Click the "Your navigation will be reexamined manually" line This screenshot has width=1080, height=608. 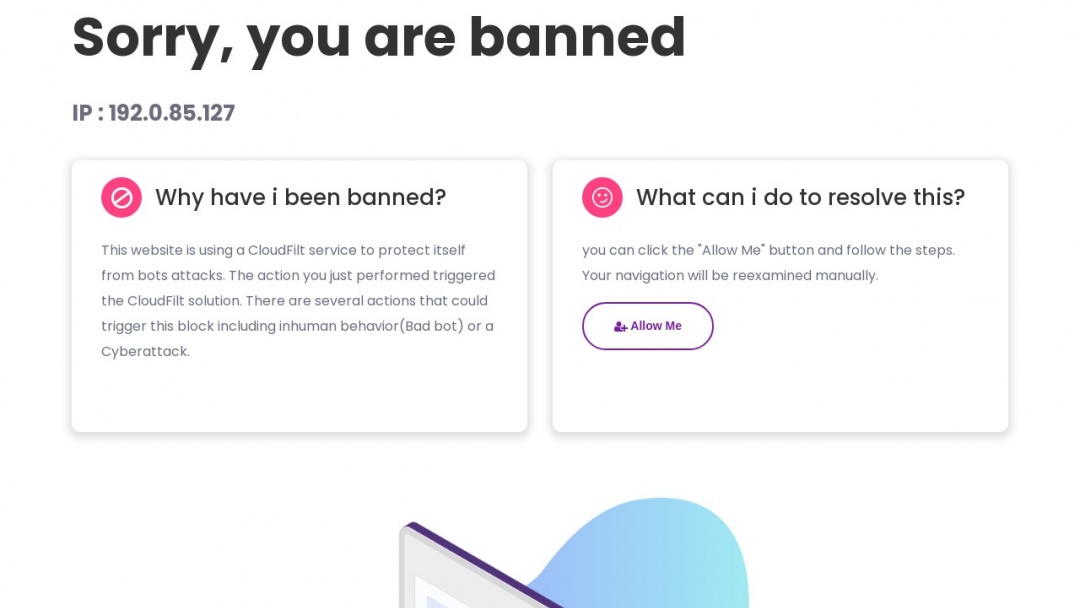pos(730,276)
